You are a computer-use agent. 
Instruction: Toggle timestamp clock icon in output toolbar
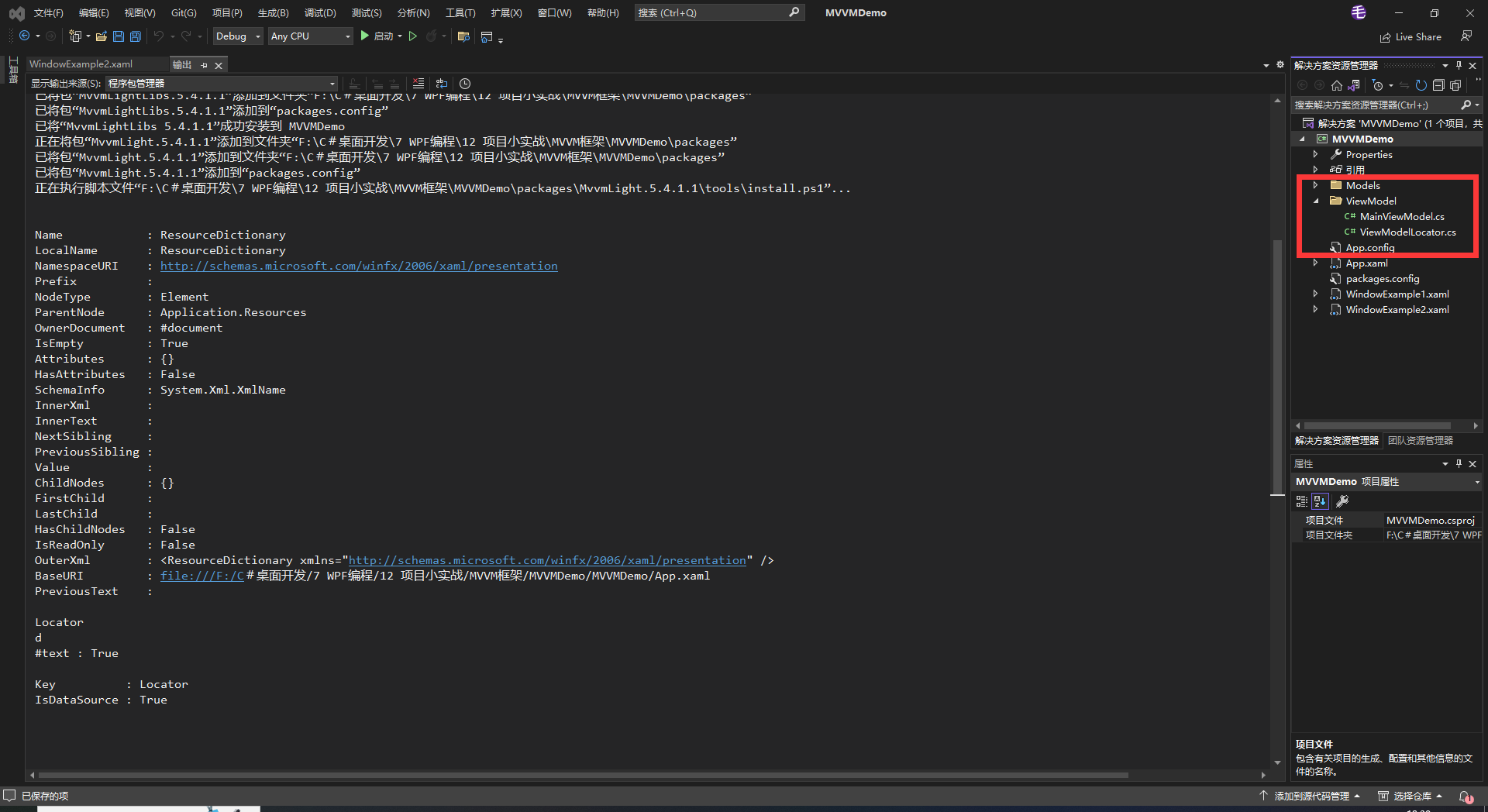click(x=465, y=84)
